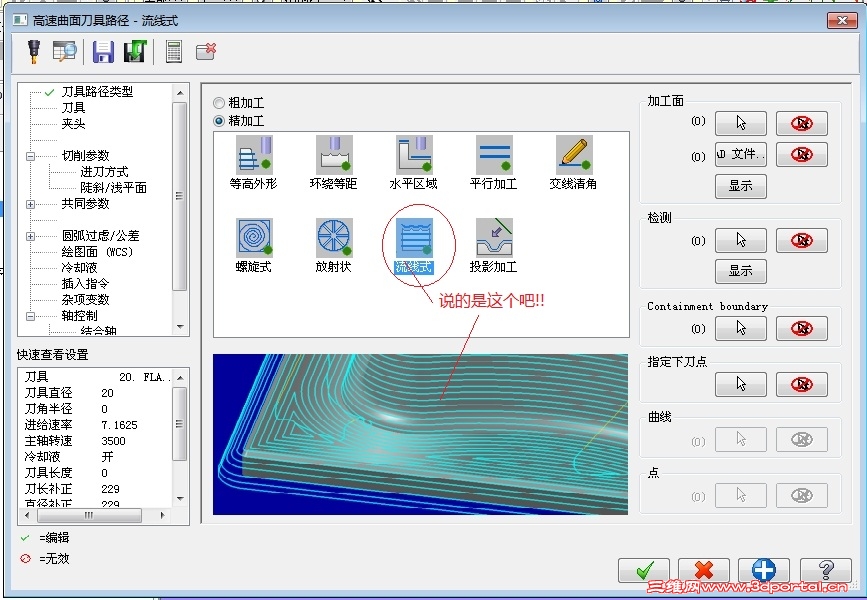867x600 pixels.
Task: Click the 检测 unselect red icon
Action: tap(802, 240)
